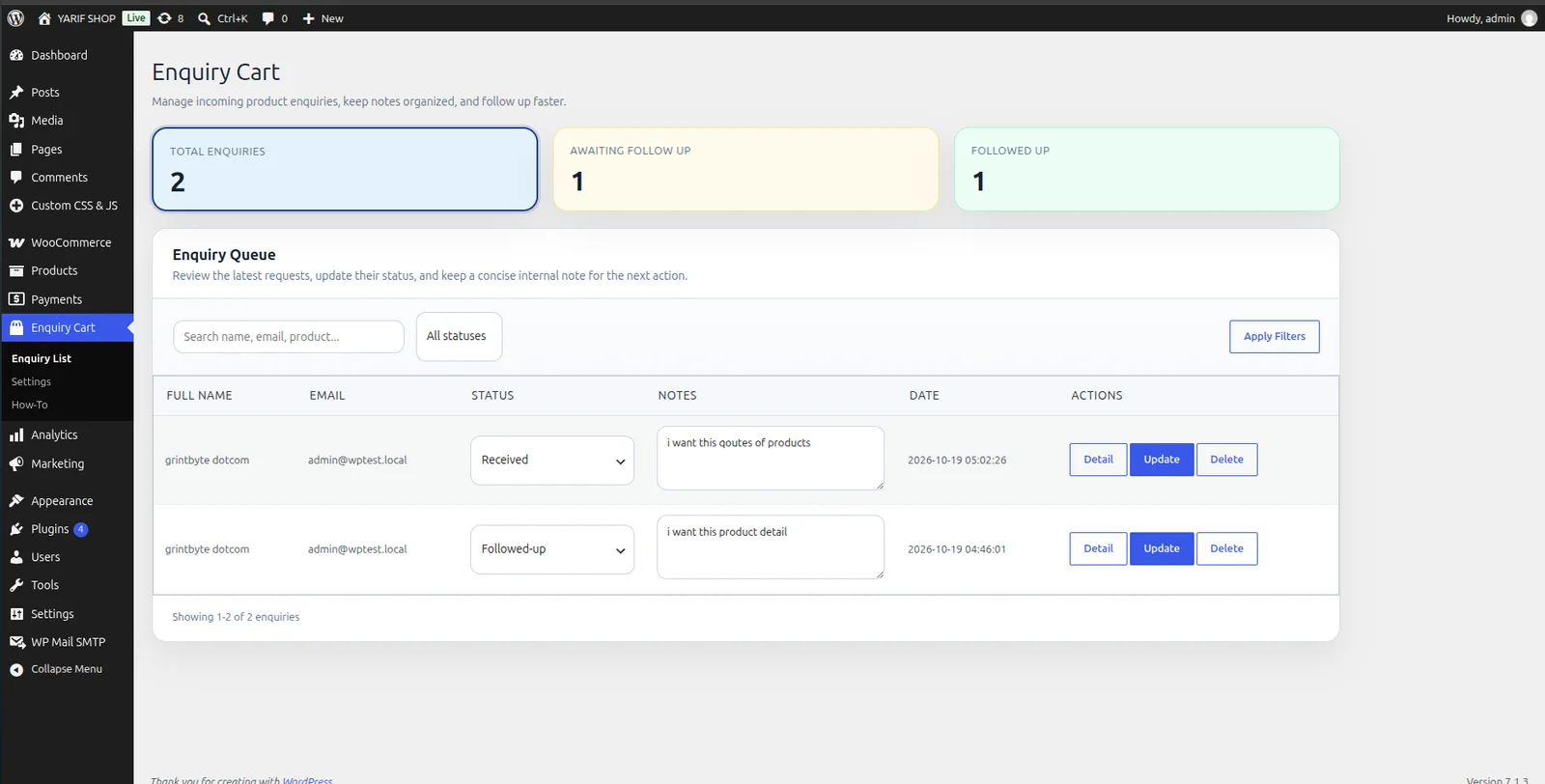This screenshot has width=1545, height=784.
Task: Click the WordPress logo icon
Action: tap(15, 18)
